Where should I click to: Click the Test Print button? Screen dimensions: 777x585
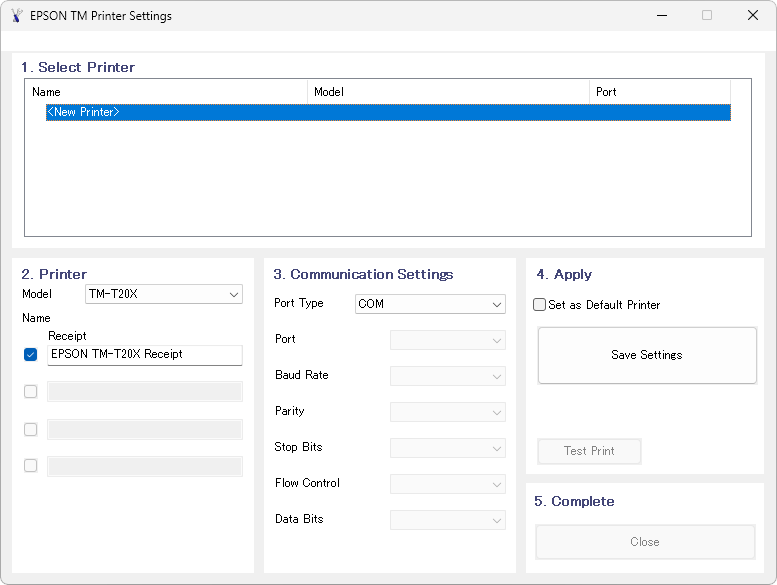(589, 451)
